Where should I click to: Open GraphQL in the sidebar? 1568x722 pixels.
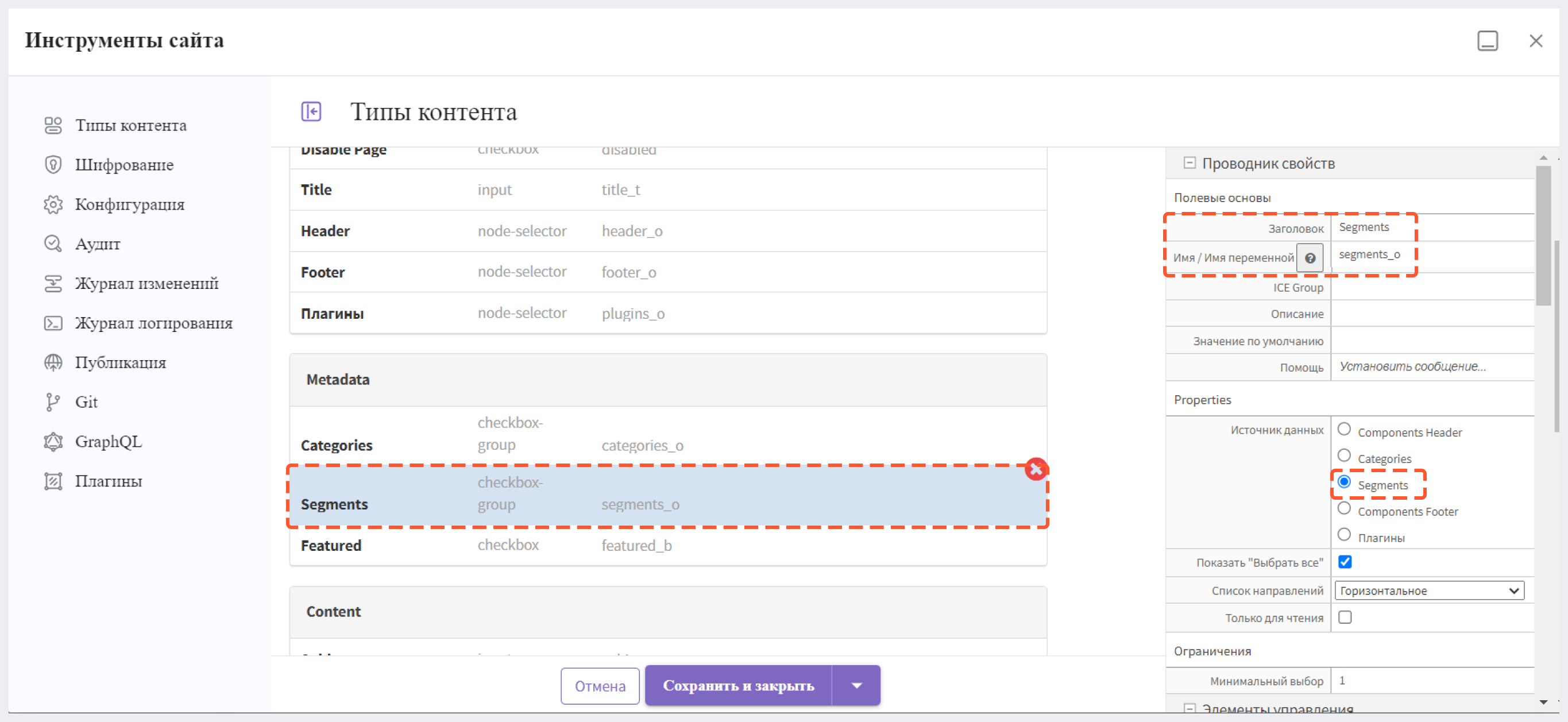[x=109, y=442]
